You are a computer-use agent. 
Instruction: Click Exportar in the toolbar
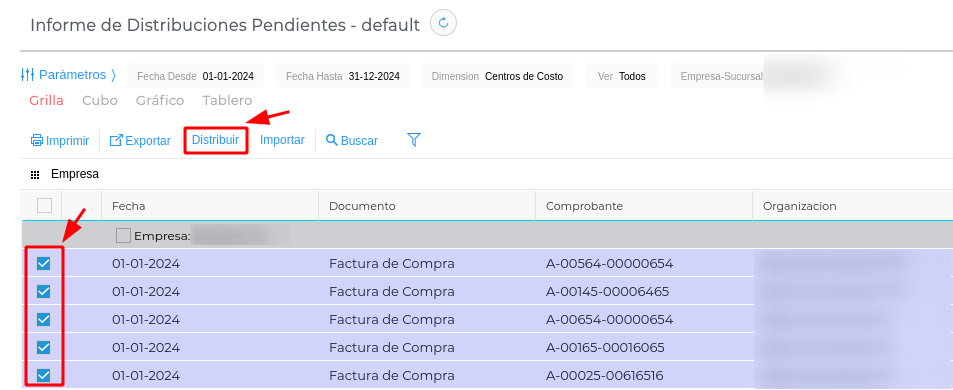pos(140,140)
